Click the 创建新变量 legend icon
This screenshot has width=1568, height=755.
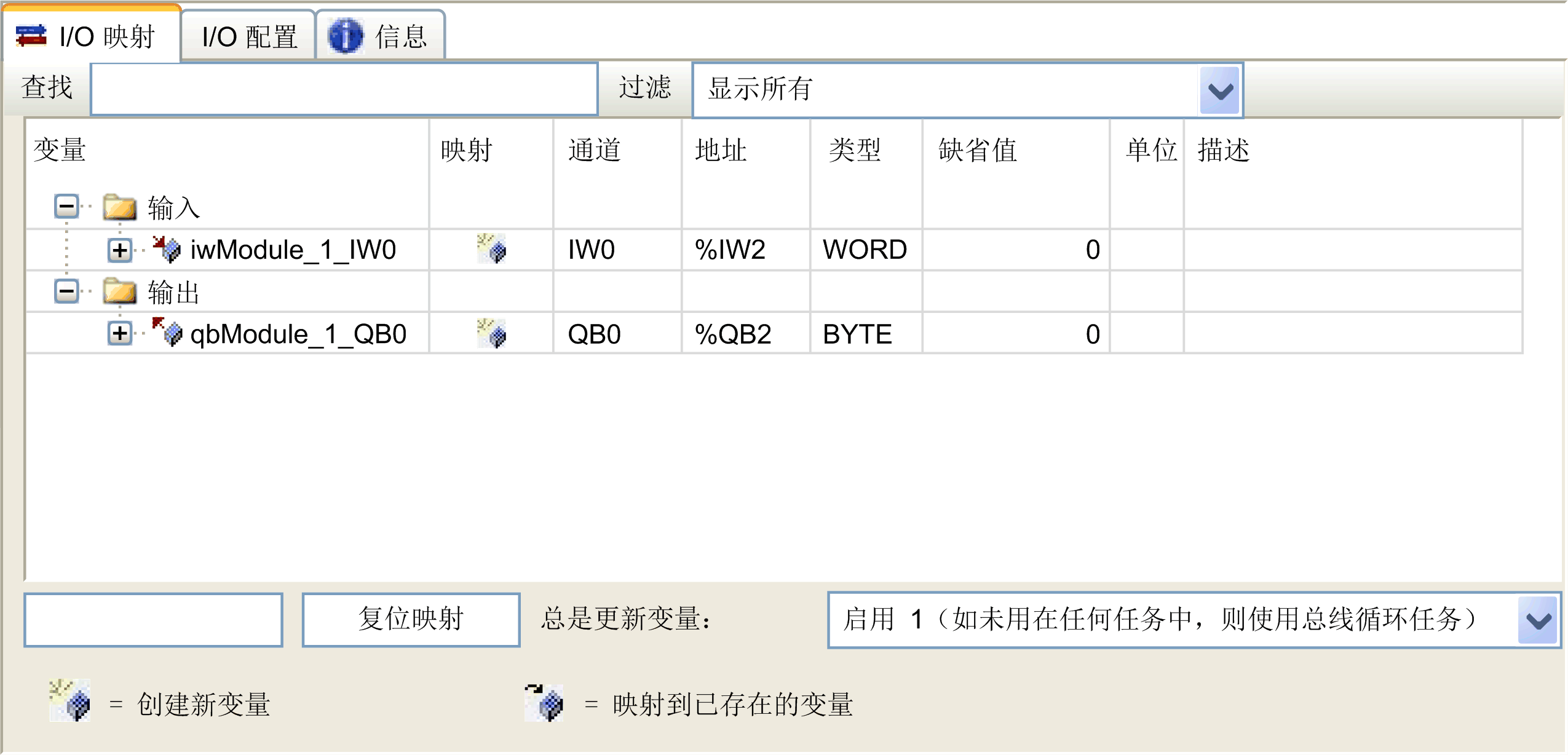tap(70, 702)
